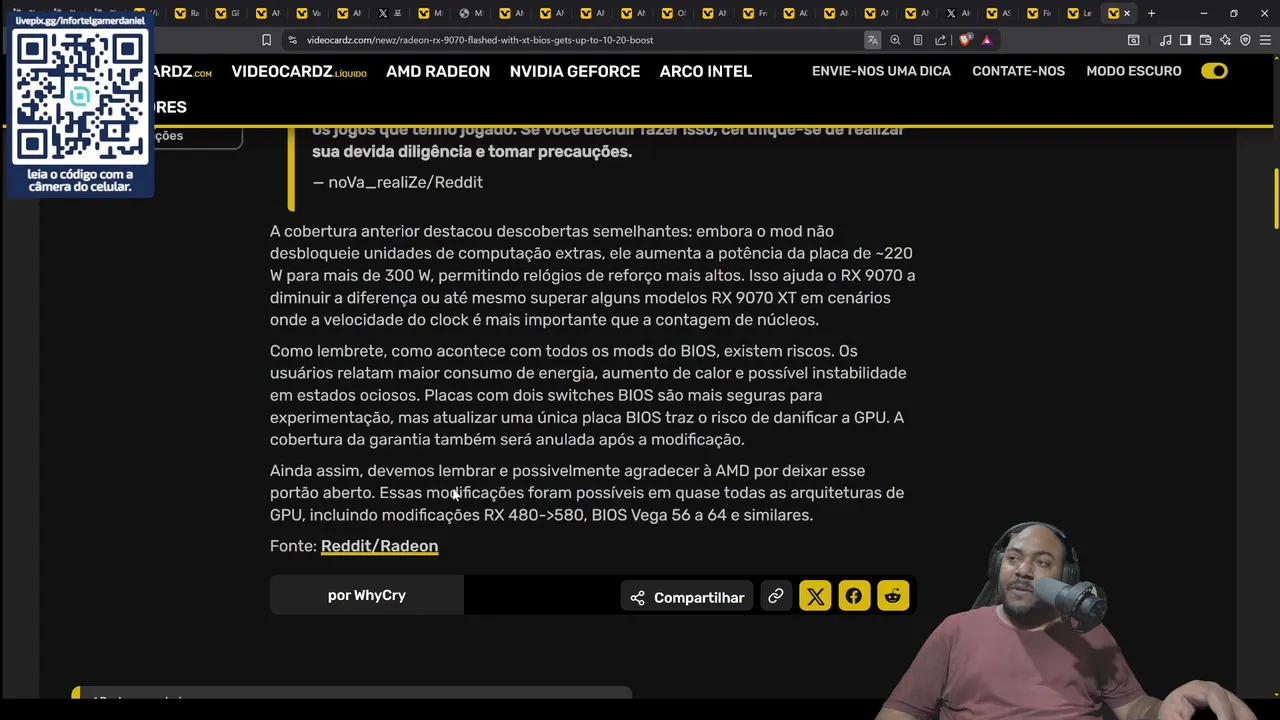Click the tab search icon in toolbar
The height and width of the screenshot is (720, 1280).
tap(1133, 40)
